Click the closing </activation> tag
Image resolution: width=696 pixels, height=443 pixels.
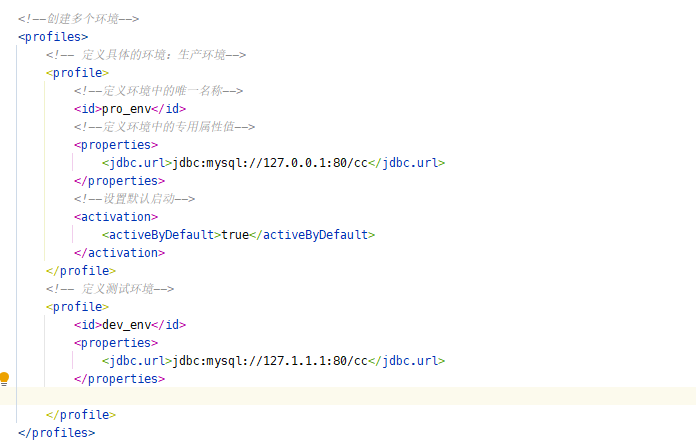pyautogui.click(x=120, y=253)
